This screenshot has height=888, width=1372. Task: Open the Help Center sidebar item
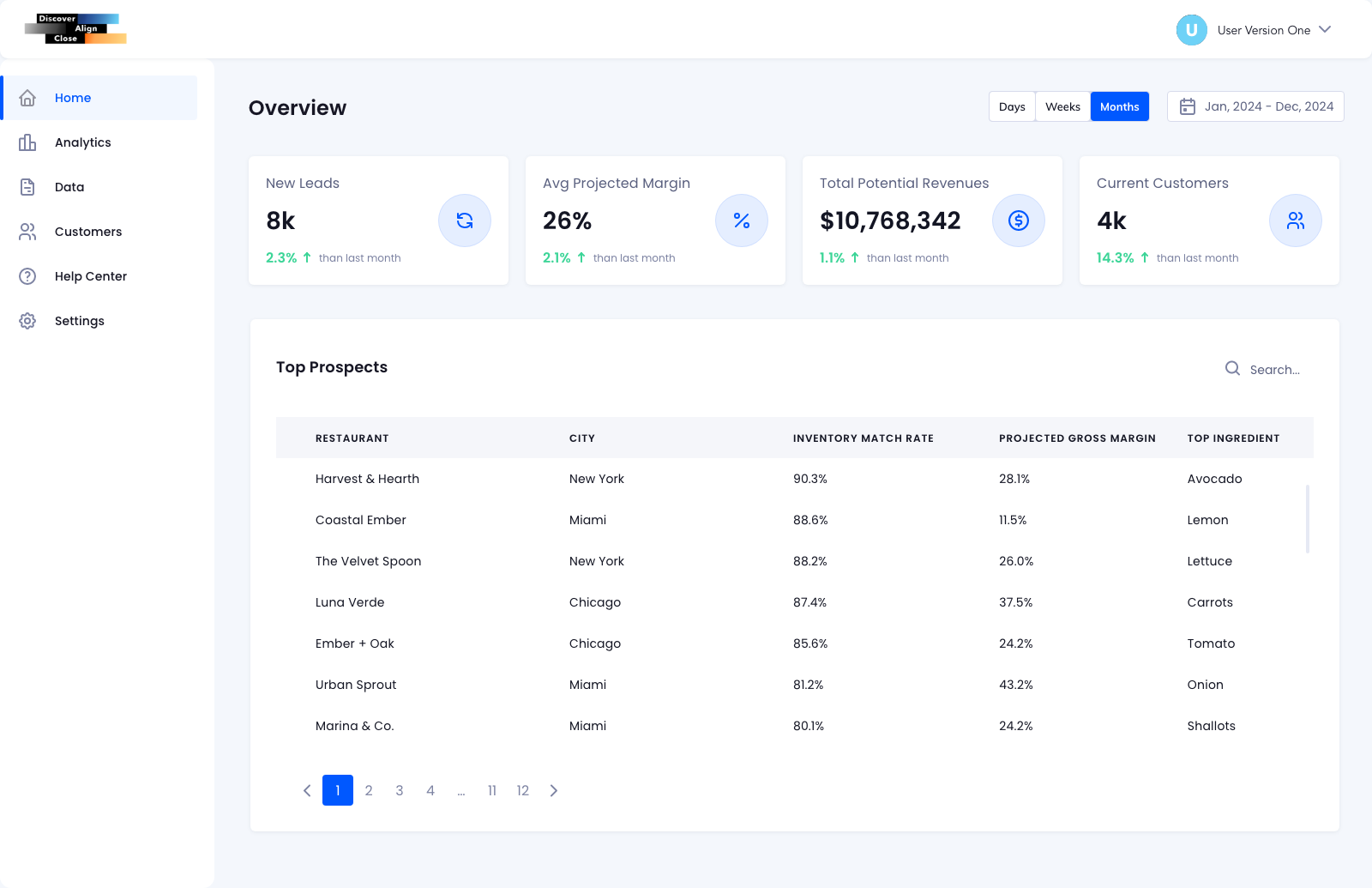tap(90, 276)
